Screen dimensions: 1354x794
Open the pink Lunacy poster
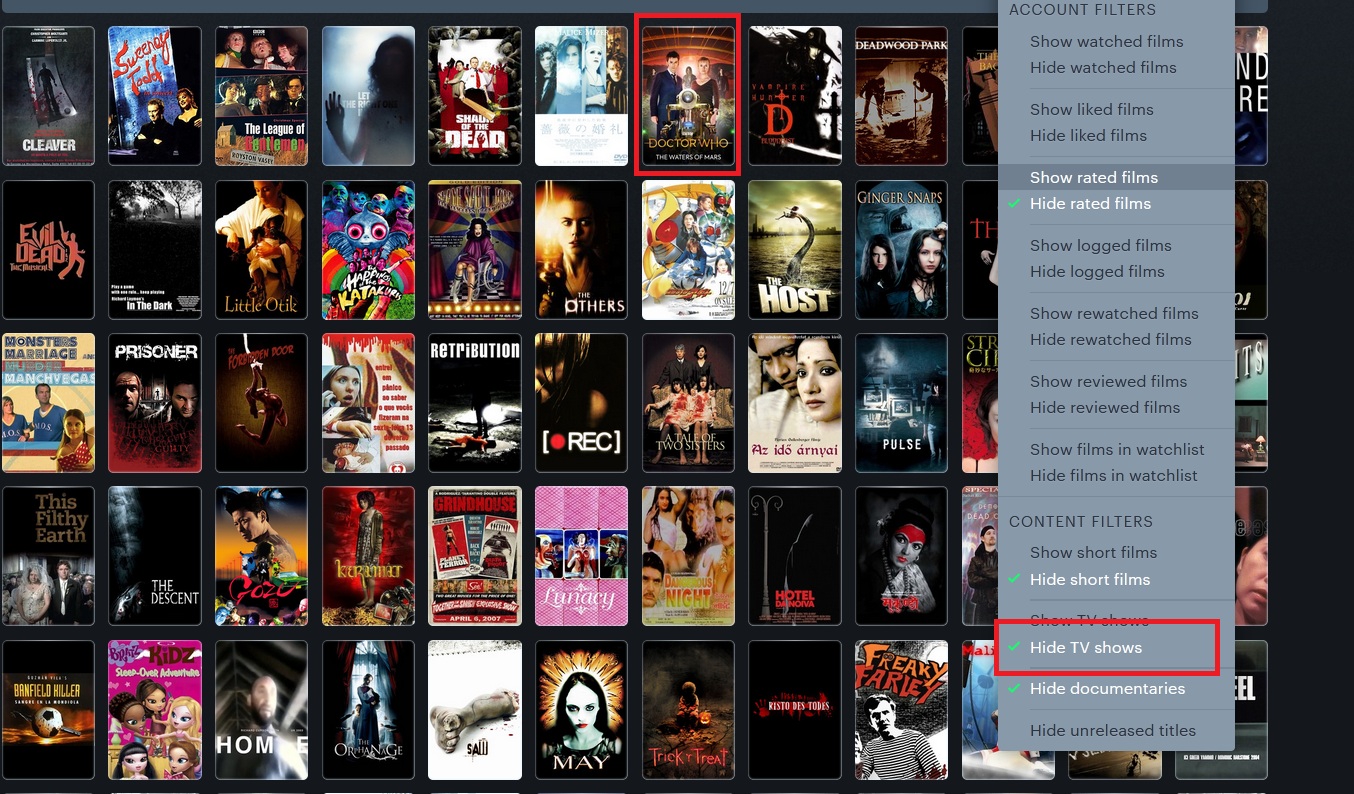click(x=581, y=557)
